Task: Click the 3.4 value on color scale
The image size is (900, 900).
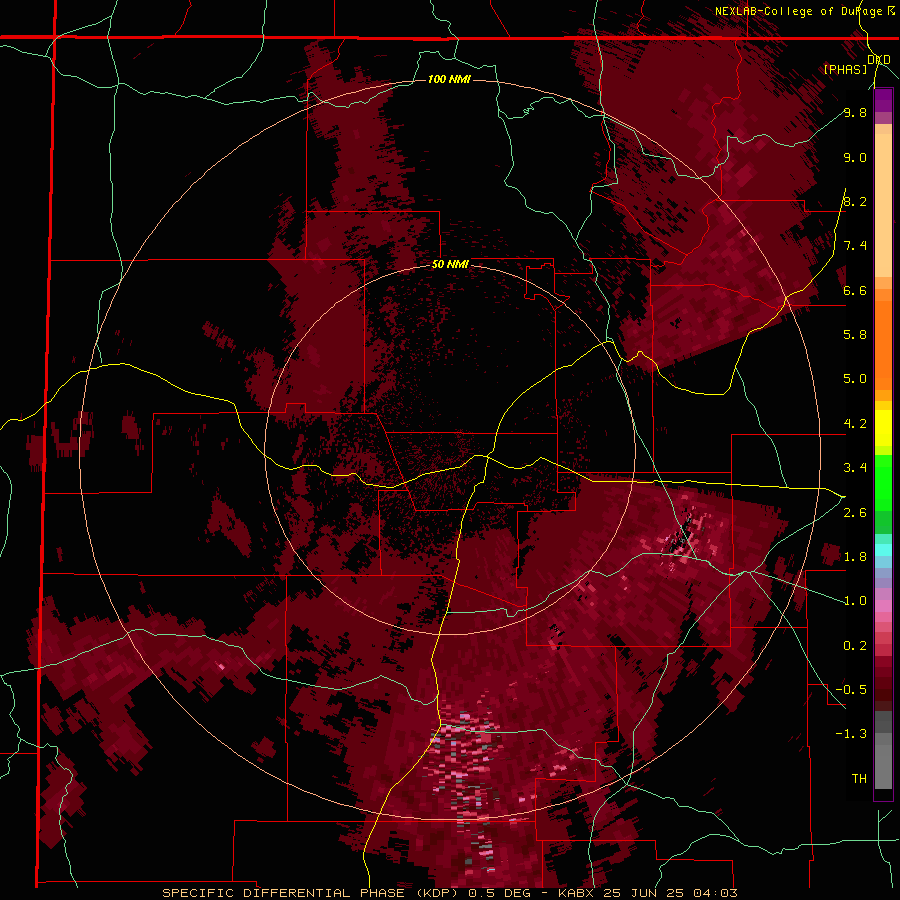Action: (855, 468)
